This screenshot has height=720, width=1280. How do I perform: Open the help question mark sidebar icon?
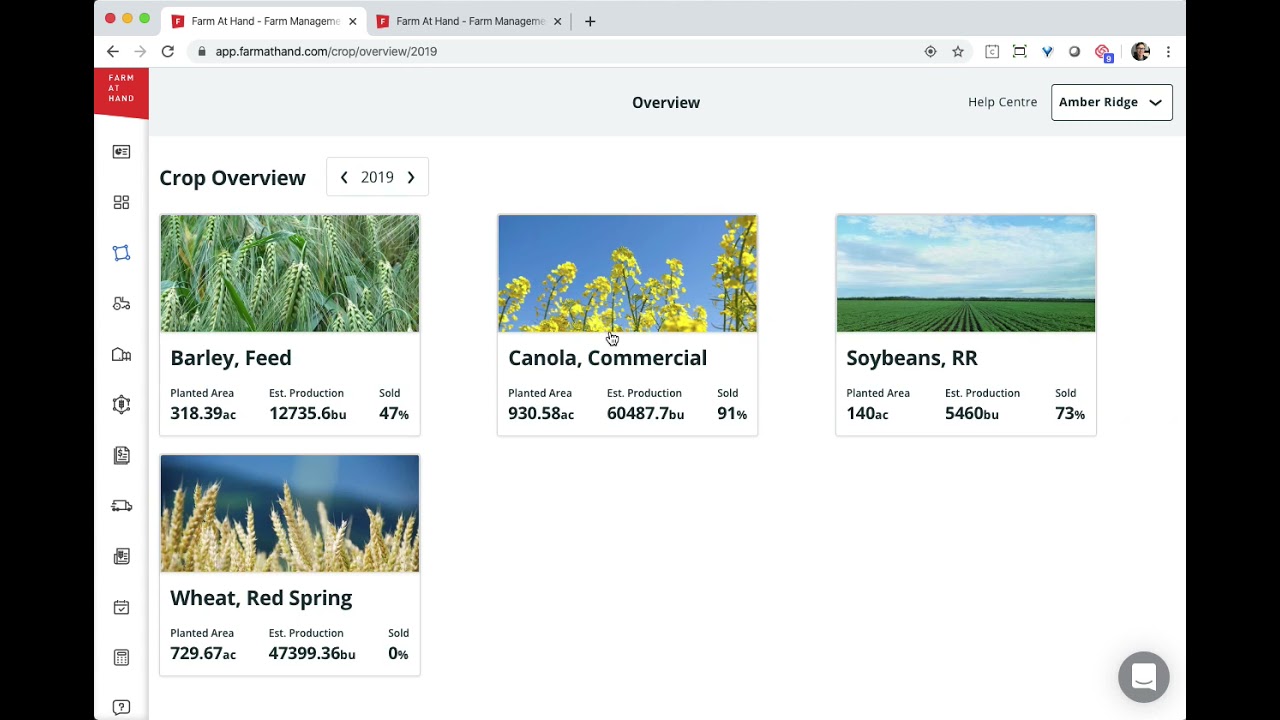[121, 707]
